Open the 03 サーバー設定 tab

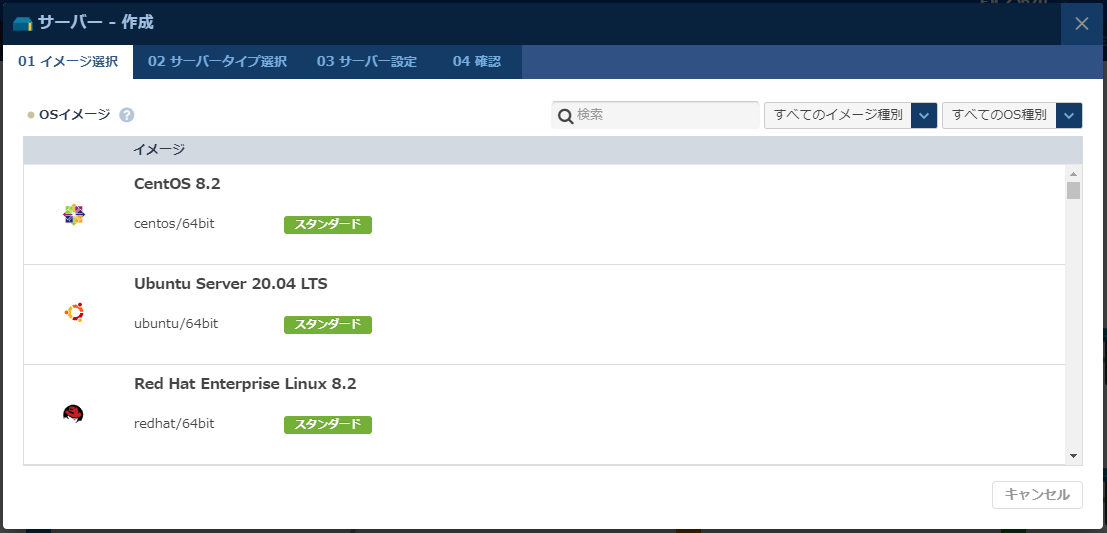(x=367, y=62)
